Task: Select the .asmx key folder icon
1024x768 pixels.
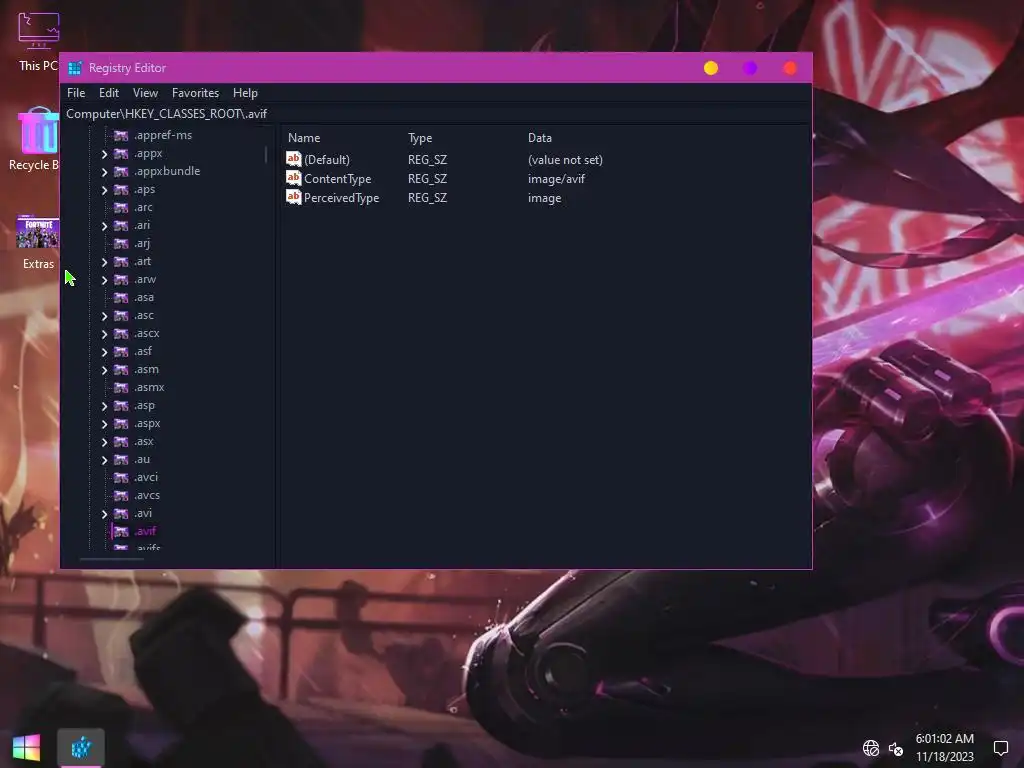Action: pyautogui.click(x=121, y=388)
